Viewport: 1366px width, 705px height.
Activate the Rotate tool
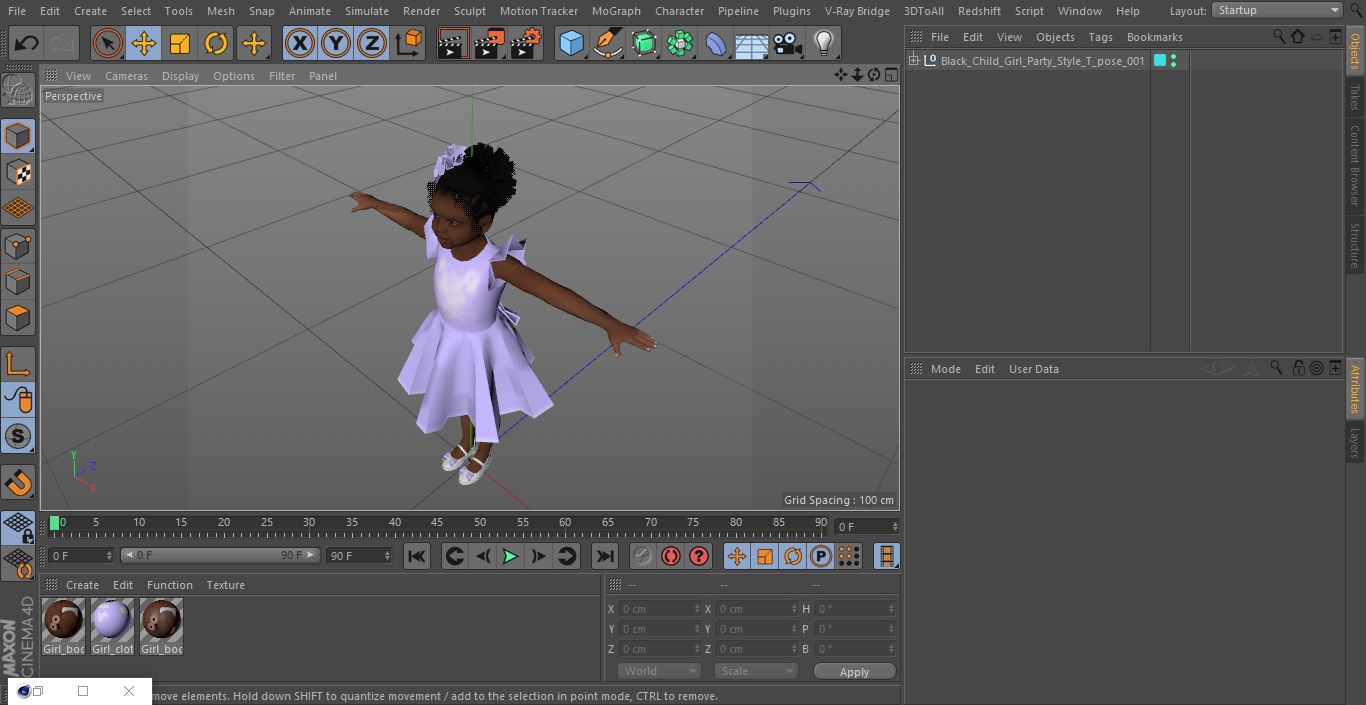[x=216, y=43]
